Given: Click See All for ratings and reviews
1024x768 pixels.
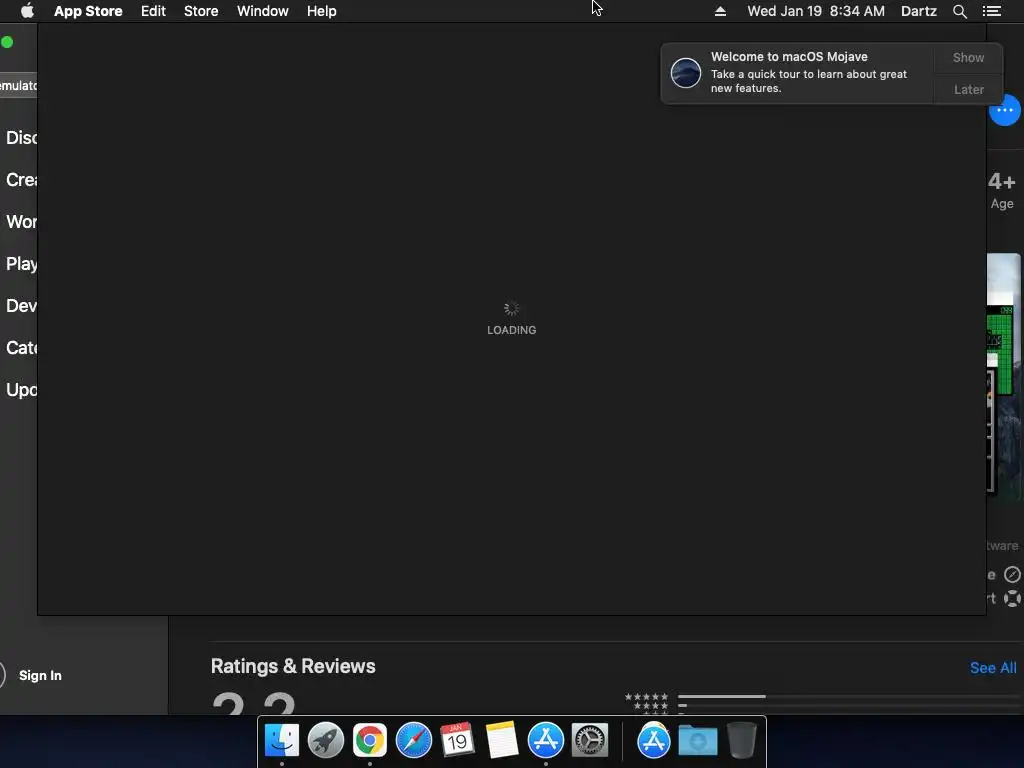Looking at the screenshot, I should tap(993, 667).
